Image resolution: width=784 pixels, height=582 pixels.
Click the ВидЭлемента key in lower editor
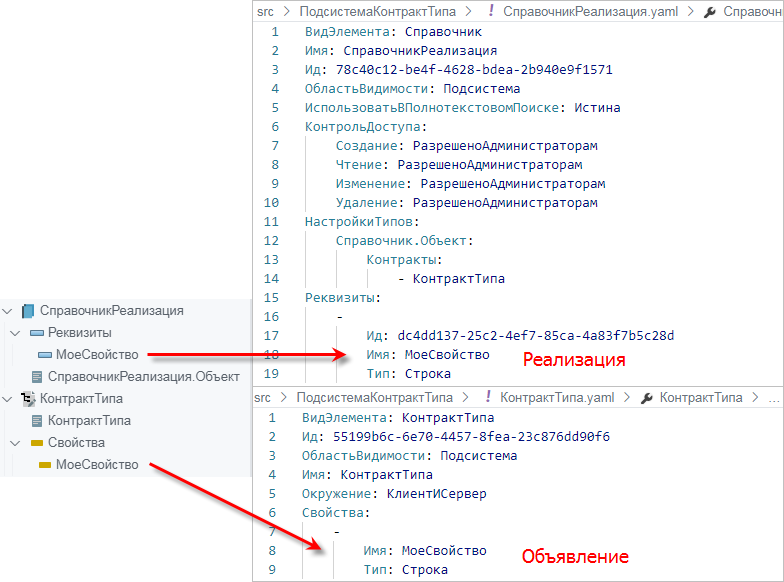click(344, 418)
